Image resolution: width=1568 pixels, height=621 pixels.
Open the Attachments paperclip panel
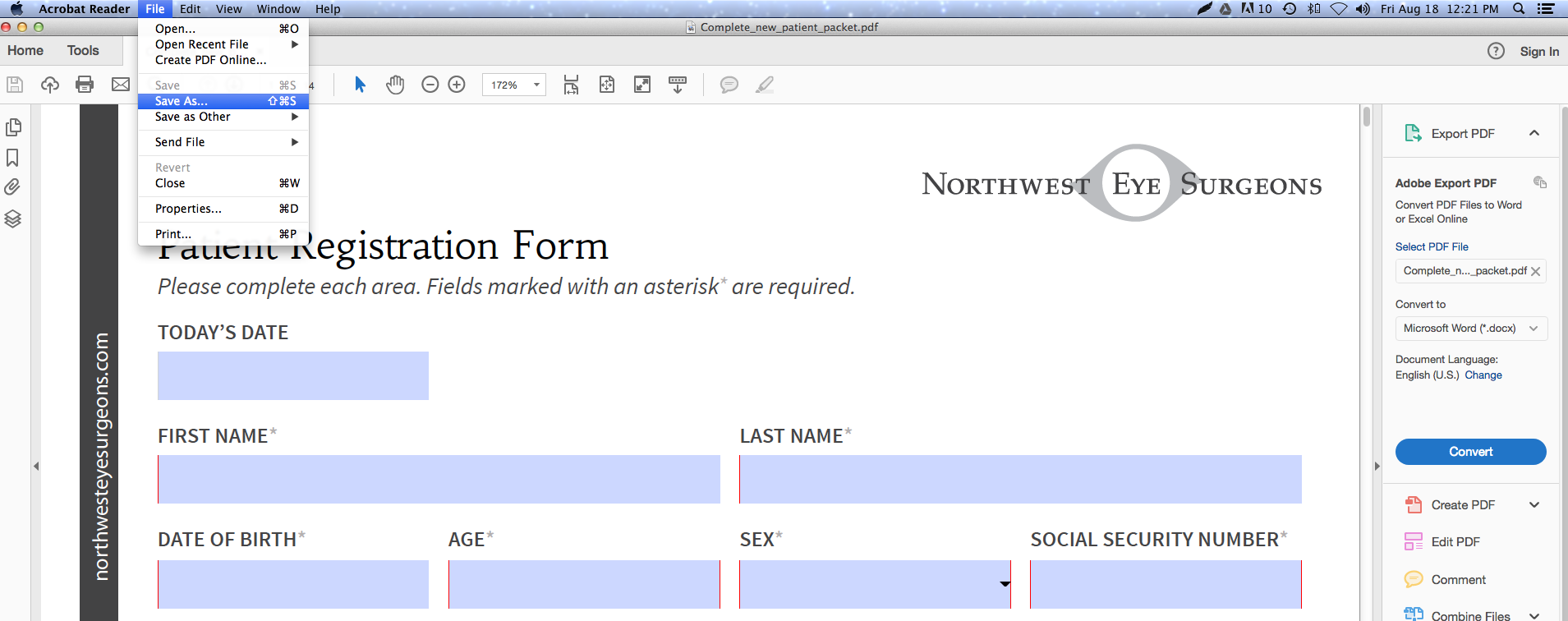(13, 187)
